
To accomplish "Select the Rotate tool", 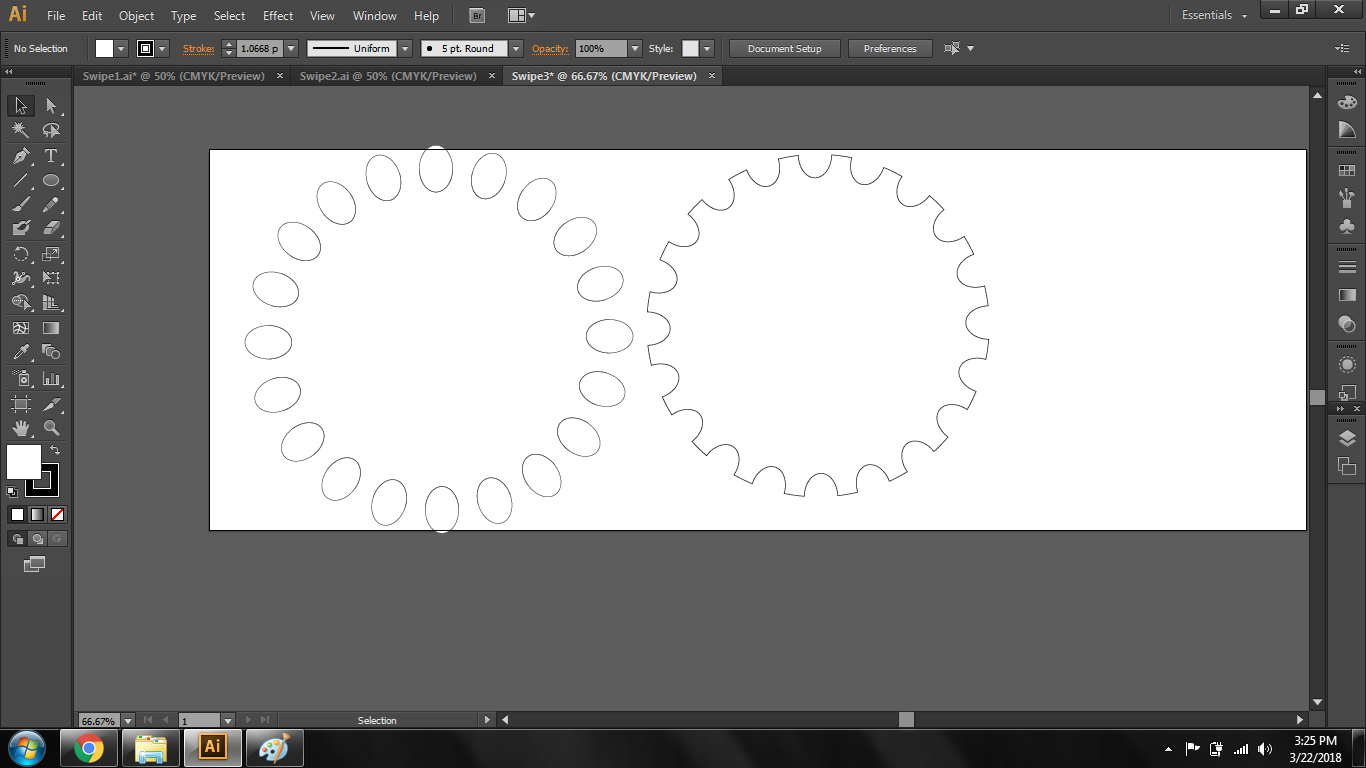I will pos(20,254).
